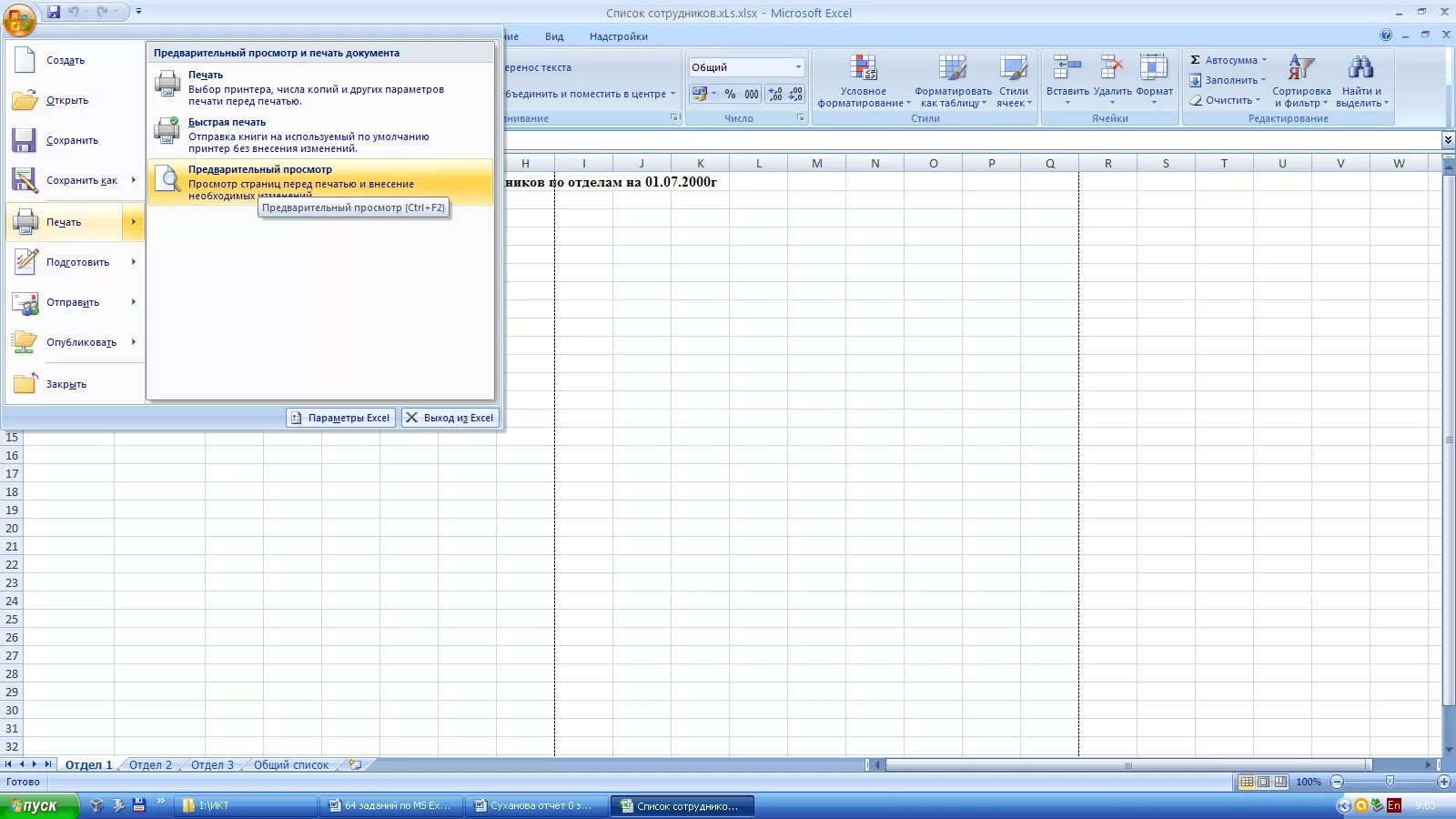Open taskbar item 64 заданий по MS Ex…
Image resolution: width=1456 pixels, height=819 pixels.
[391, 805]
